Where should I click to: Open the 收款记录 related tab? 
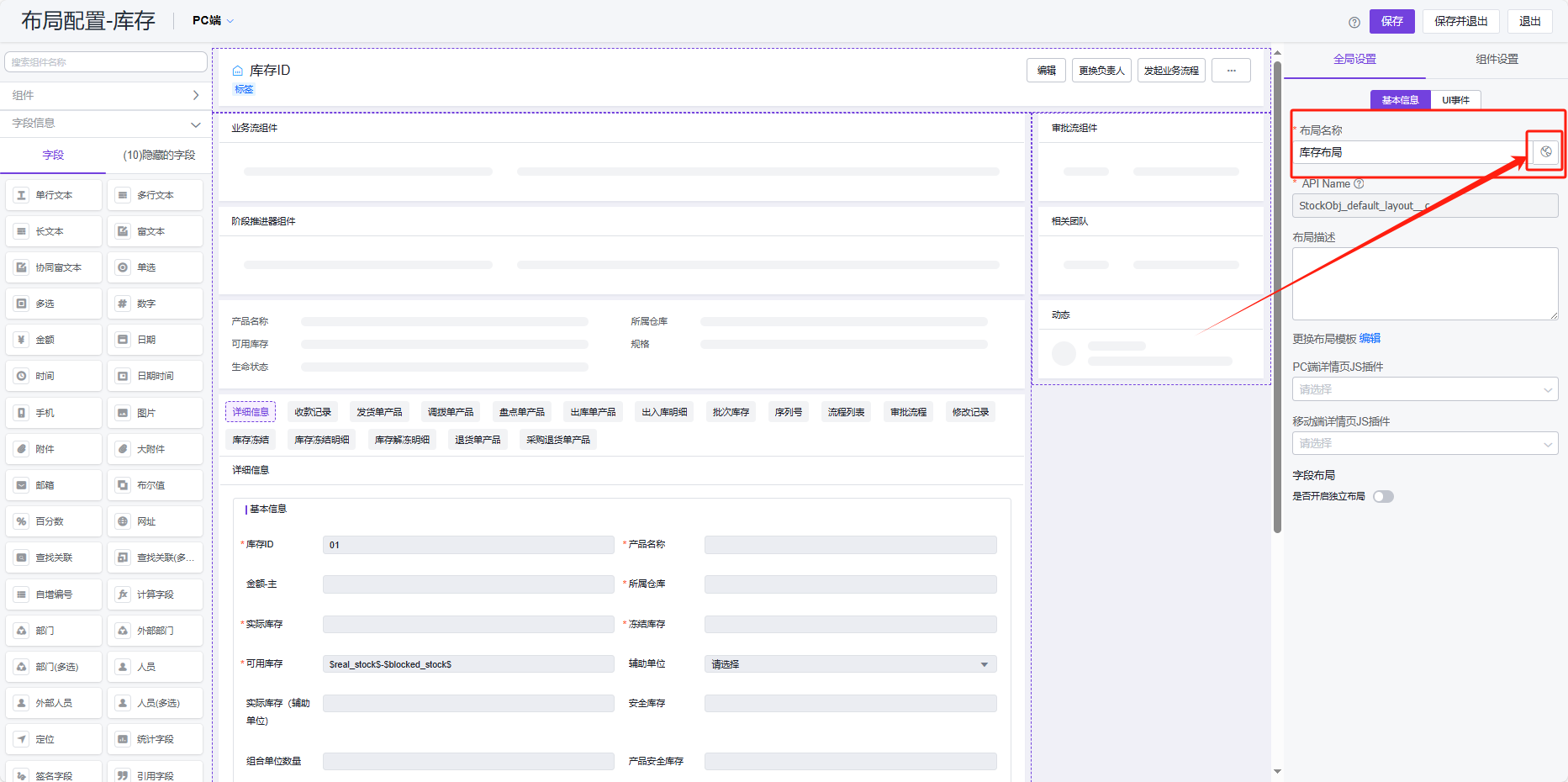click(313, 412)
